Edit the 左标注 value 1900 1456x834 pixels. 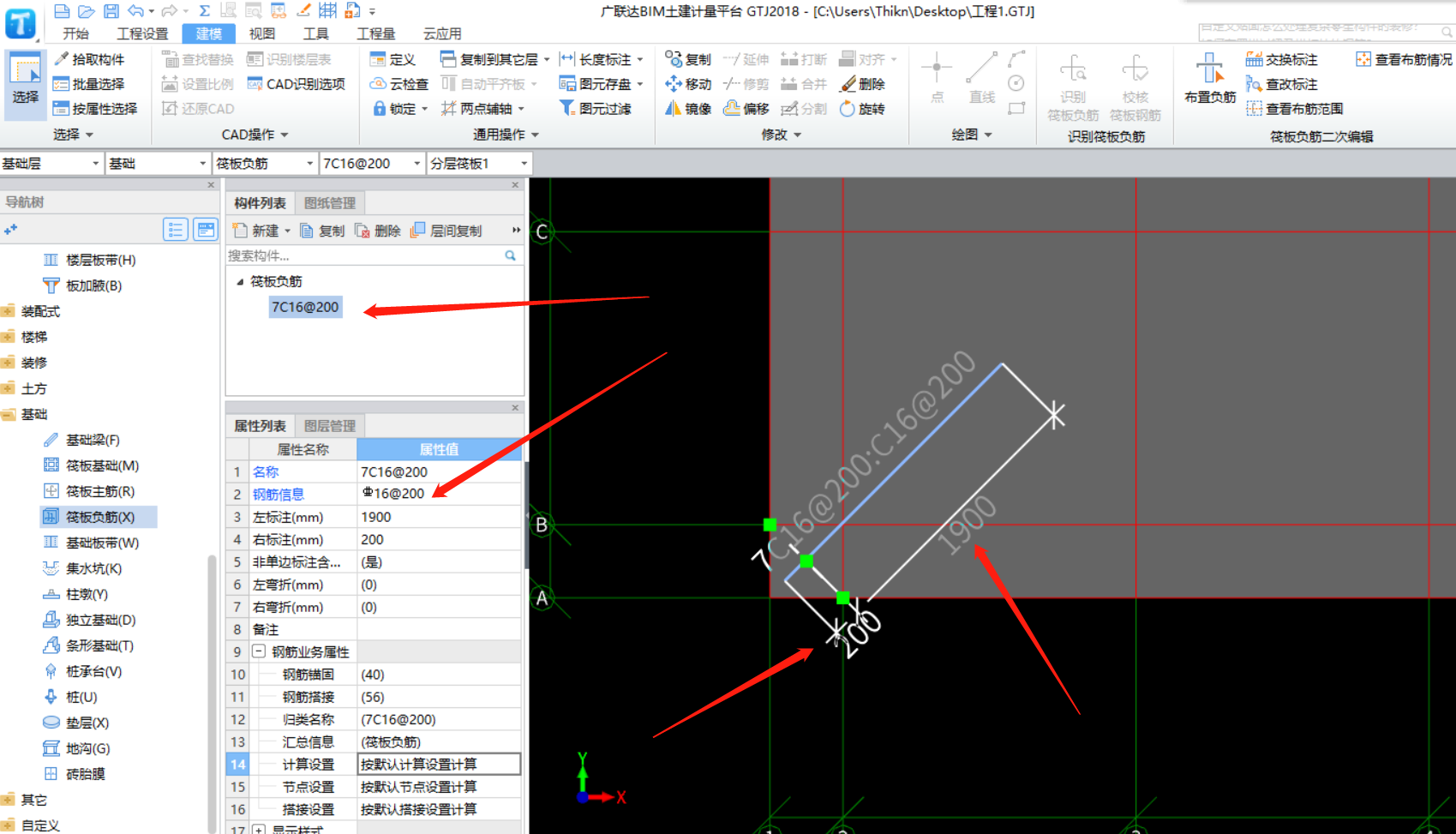pyautogui.click(x=439, y=517)
